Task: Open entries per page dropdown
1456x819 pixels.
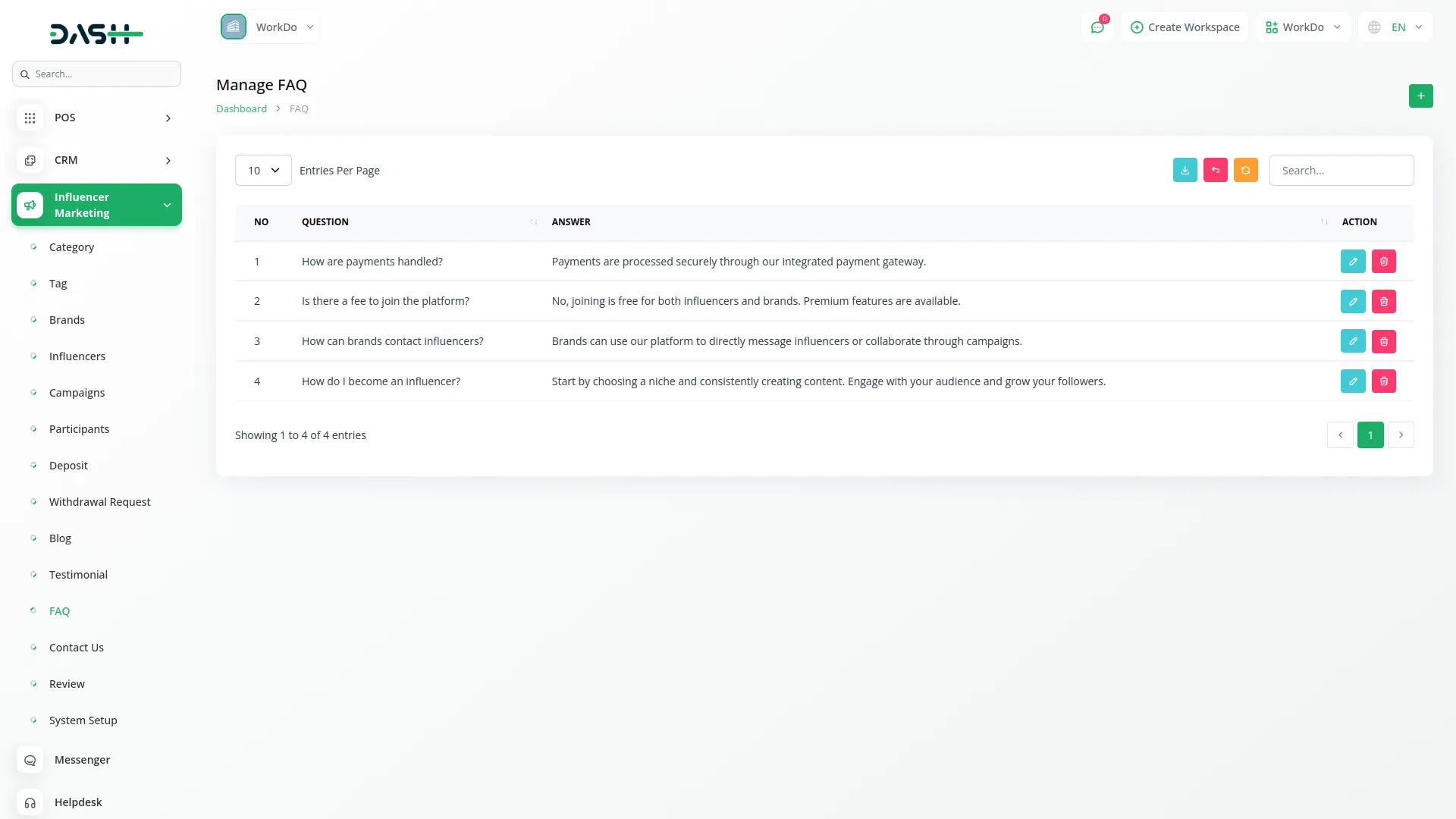Action: [263, 170]
